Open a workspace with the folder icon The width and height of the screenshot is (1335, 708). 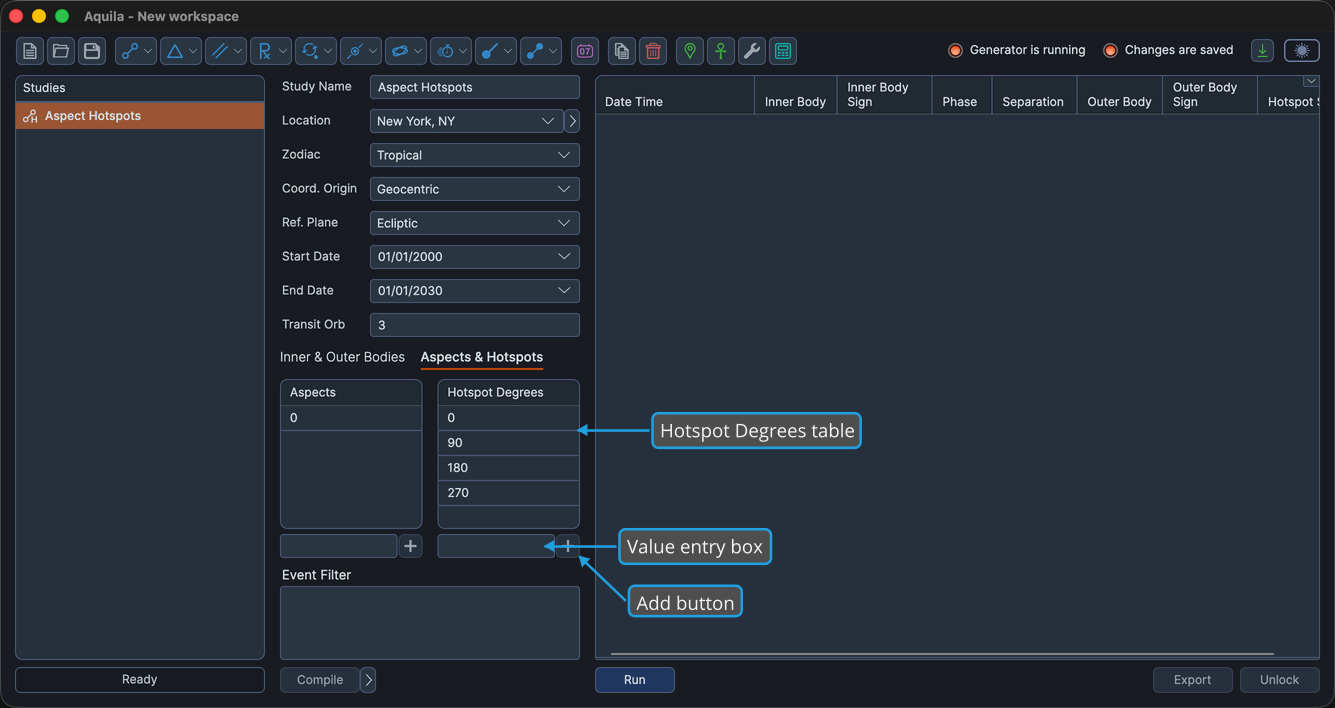coord(61,51)
